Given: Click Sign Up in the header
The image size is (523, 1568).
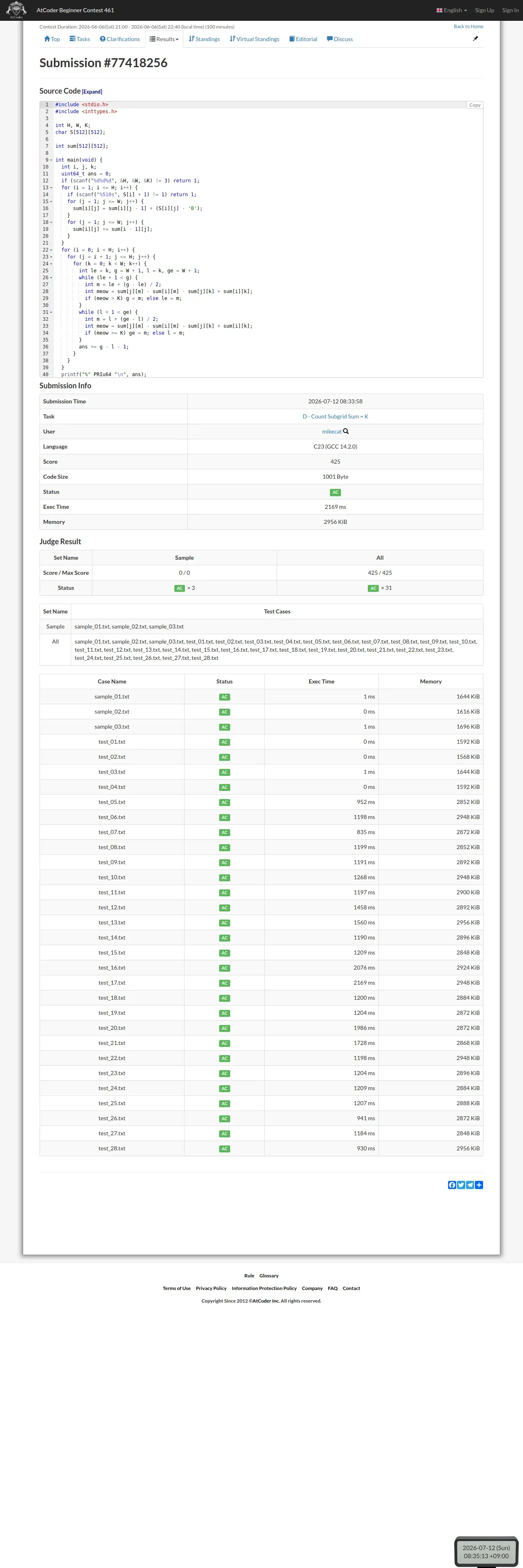Looking at the screenshot, I should tap(485, 10).
